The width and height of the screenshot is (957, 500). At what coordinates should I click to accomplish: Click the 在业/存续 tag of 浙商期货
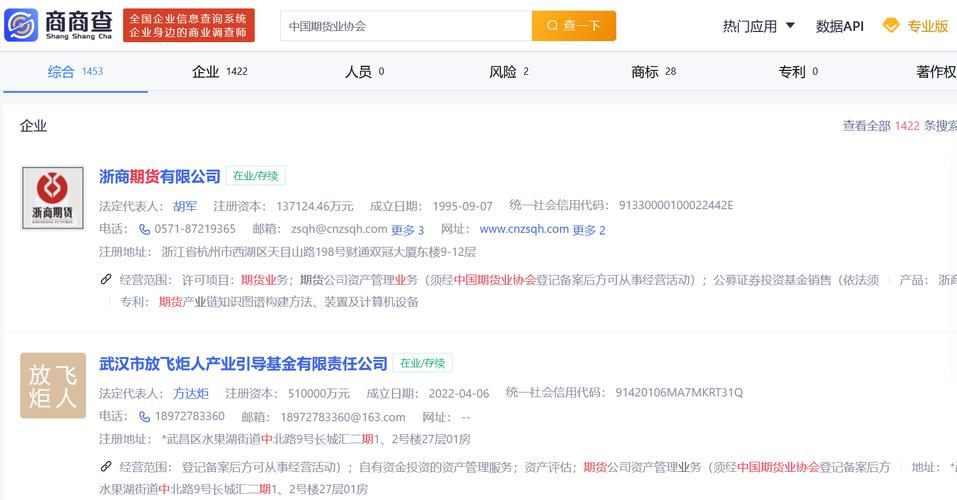tap(256, 176)
